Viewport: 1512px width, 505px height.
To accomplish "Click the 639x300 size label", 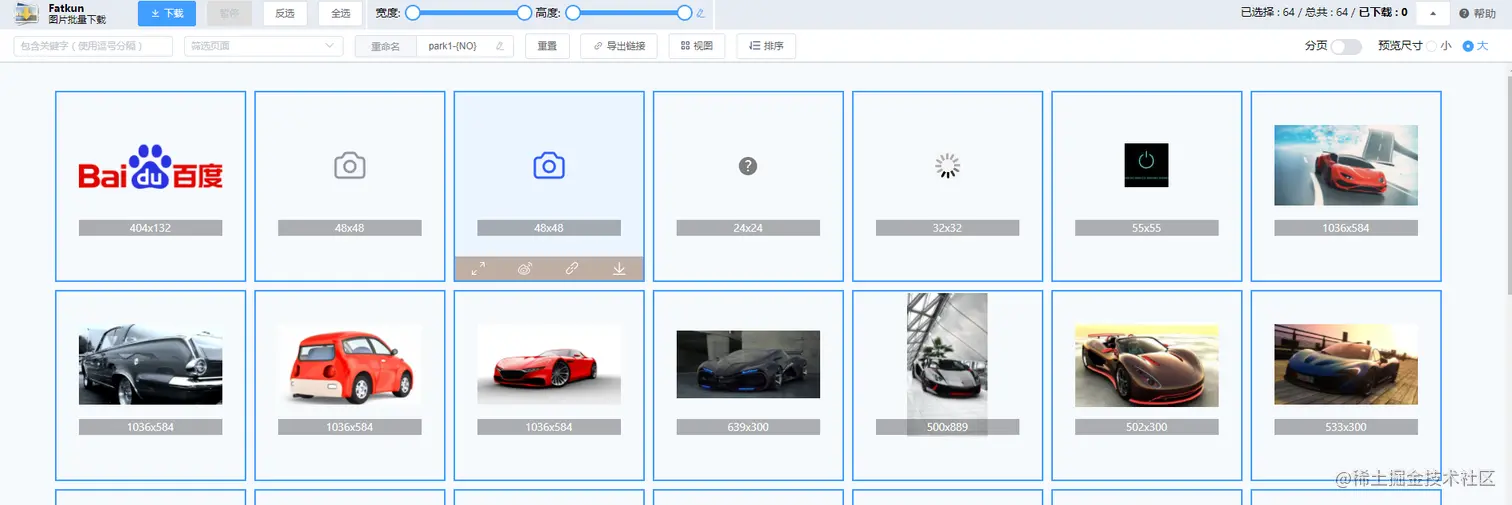I will click(748, 427).
